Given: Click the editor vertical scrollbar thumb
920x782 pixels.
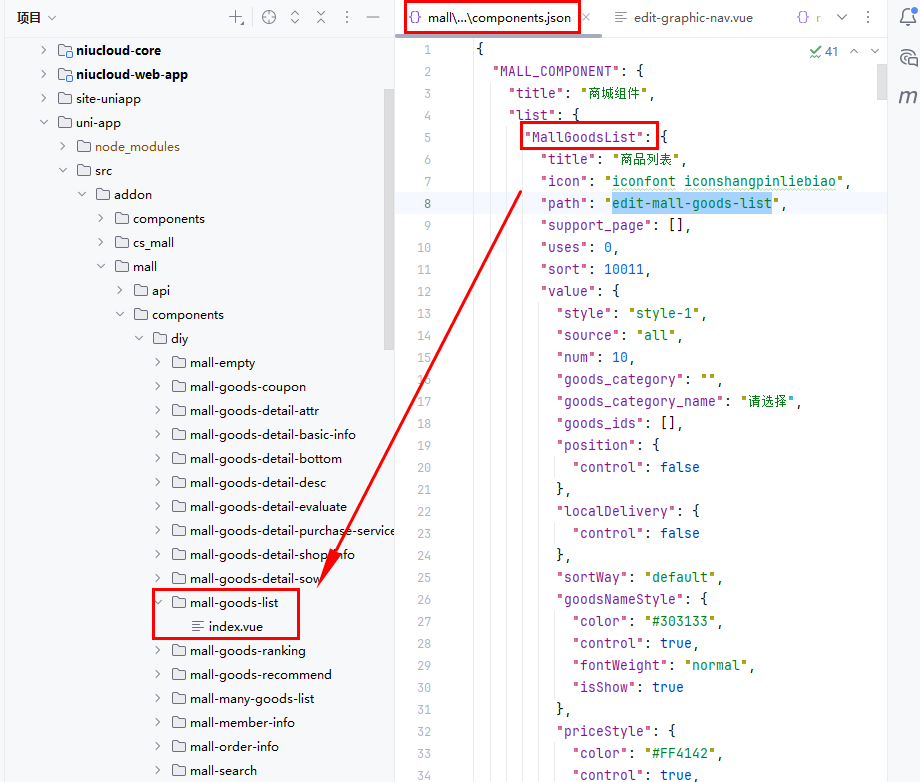Looking at the screenshot, I should pos(881,82).
